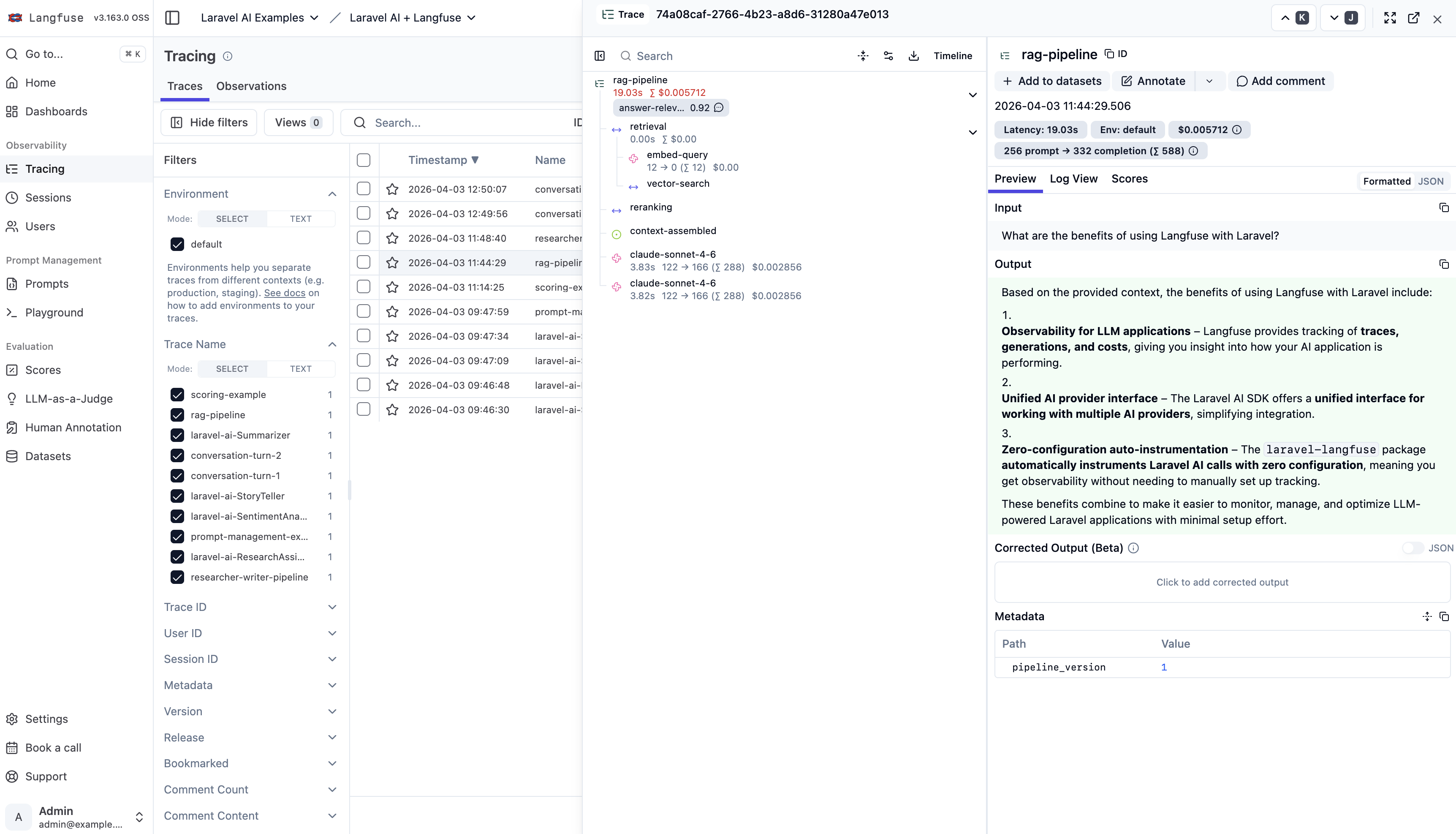Screen dimensions: 1456x834
Task: Open the observation tree display settings
Action: pyautogui.click(x=888, y=56)
